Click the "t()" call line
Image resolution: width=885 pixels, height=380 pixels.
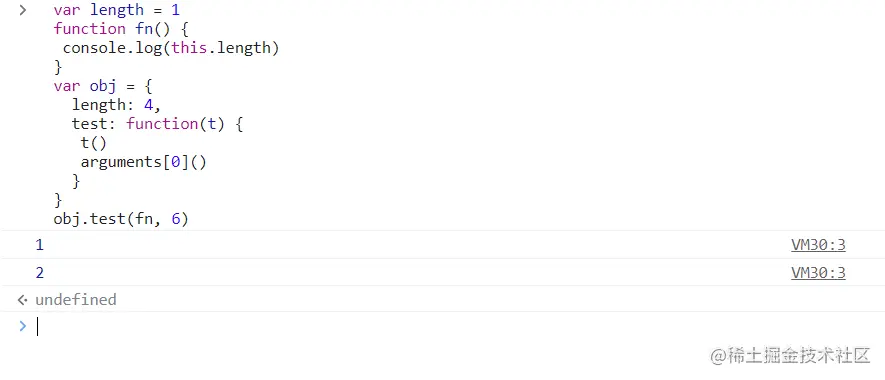pos(94,143)
